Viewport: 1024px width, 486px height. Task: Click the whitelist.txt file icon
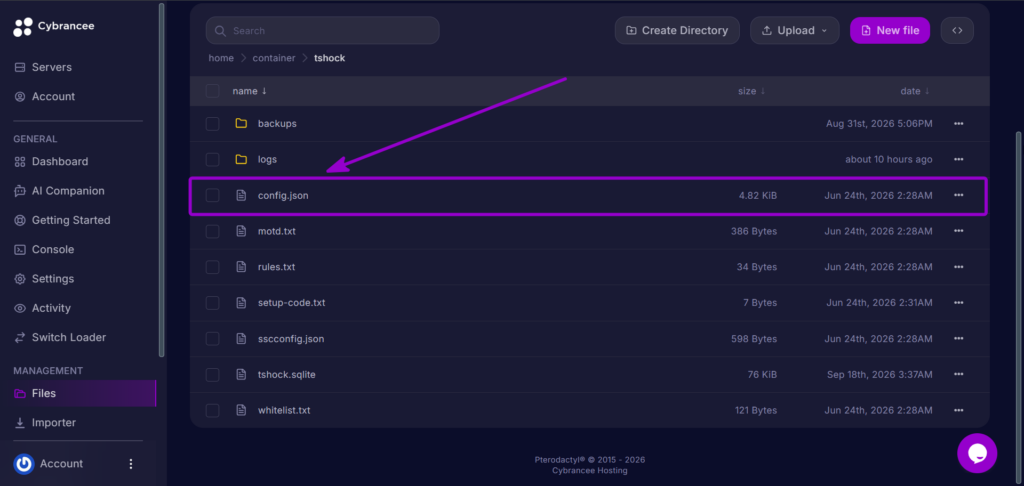pyautogui.click(x=241, y=410)
